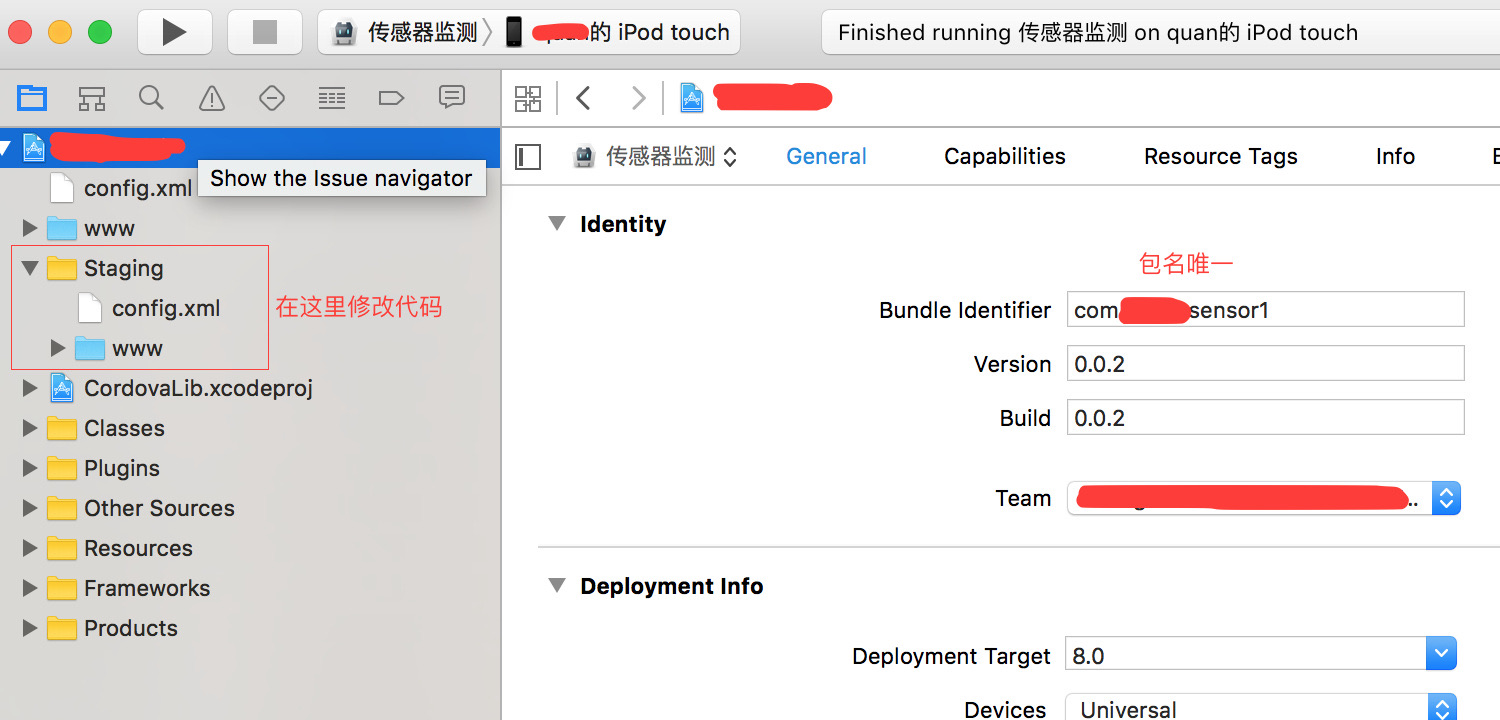1500x720 pixels.
Task: Toggle the project and targets list sidebar
Action: 528,157
